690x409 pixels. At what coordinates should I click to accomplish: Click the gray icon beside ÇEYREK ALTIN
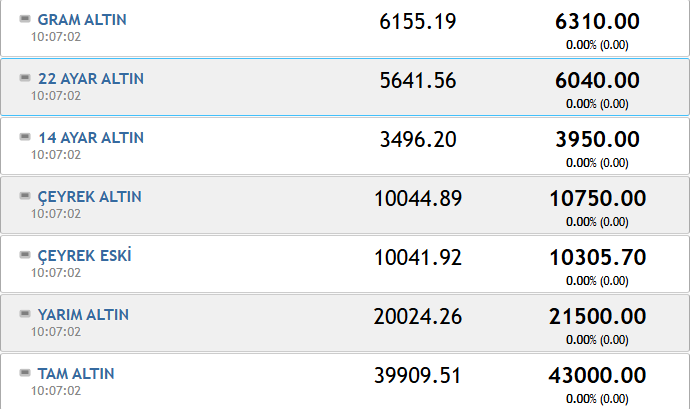(25, 196)
